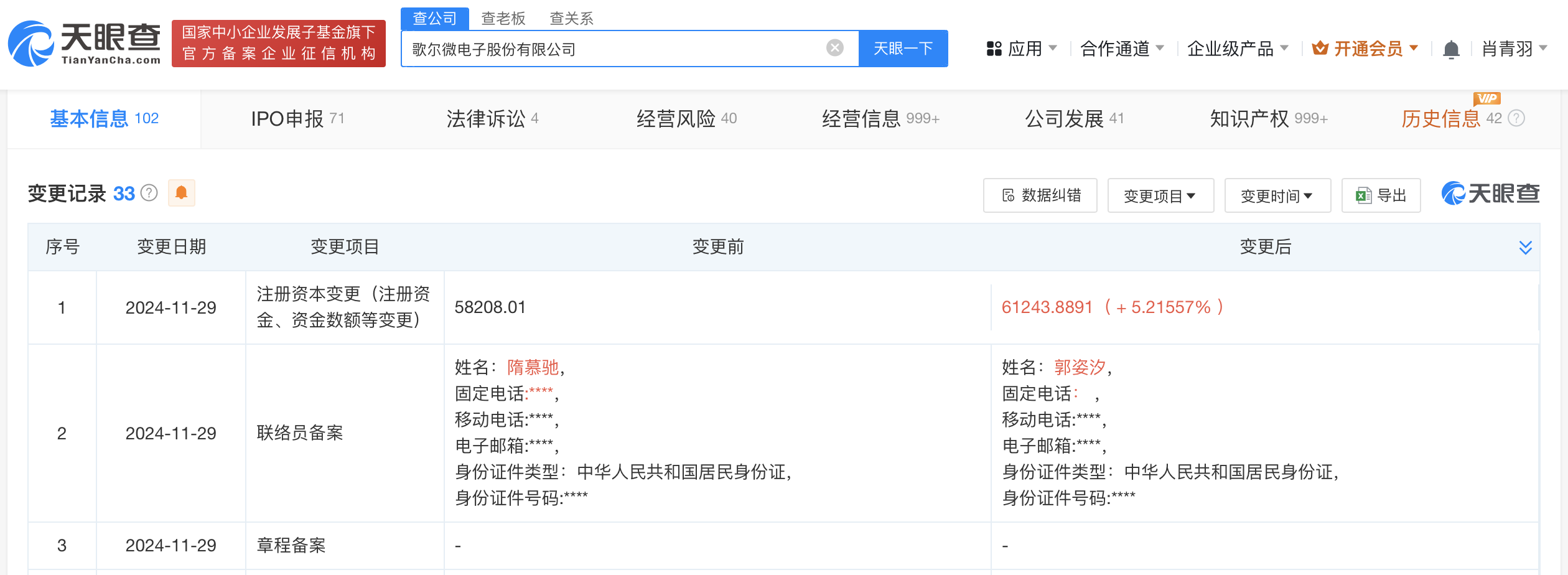Clear the search box with the X icon
The width and height of the screenshot is (1568, 575).
(835, 48)
